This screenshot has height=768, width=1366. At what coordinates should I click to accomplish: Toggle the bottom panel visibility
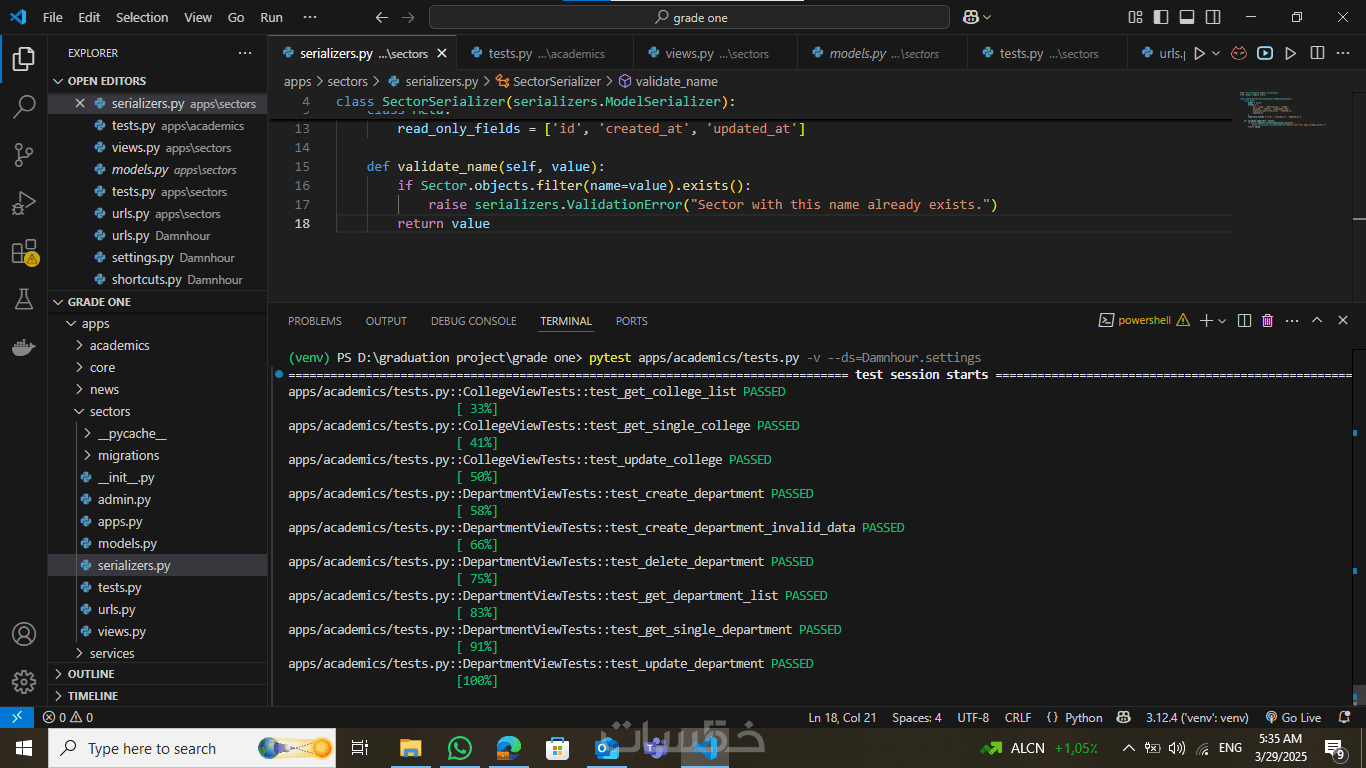[1186, 17]
